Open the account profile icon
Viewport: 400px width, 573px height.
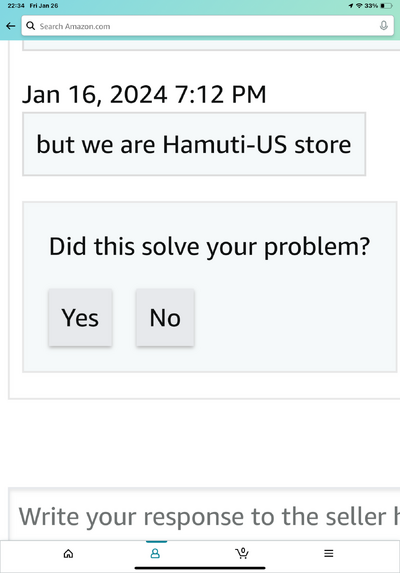click(155, 554)
